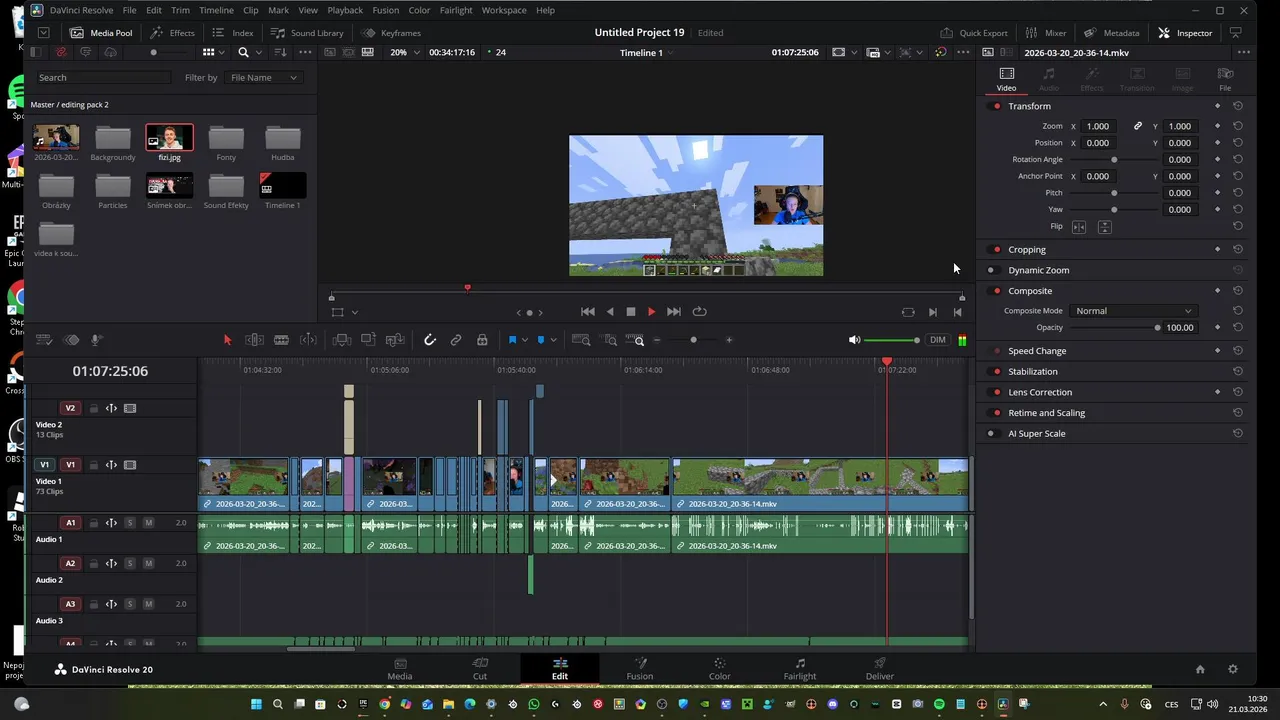The image size is (1280, 720).
Task: Open the Workspace menu
Action: coord(504,10)
